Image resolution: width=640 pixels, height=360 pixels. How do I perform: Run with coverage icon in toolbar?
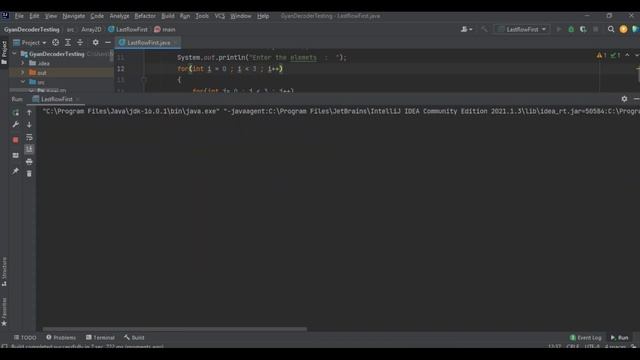(583, 29)
